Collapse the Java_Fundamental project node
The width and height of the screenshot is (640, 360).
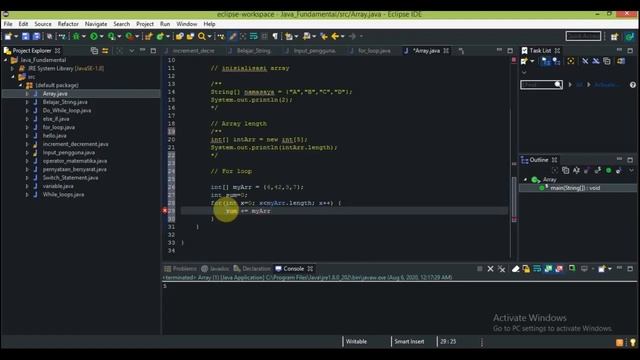point(6,60)
